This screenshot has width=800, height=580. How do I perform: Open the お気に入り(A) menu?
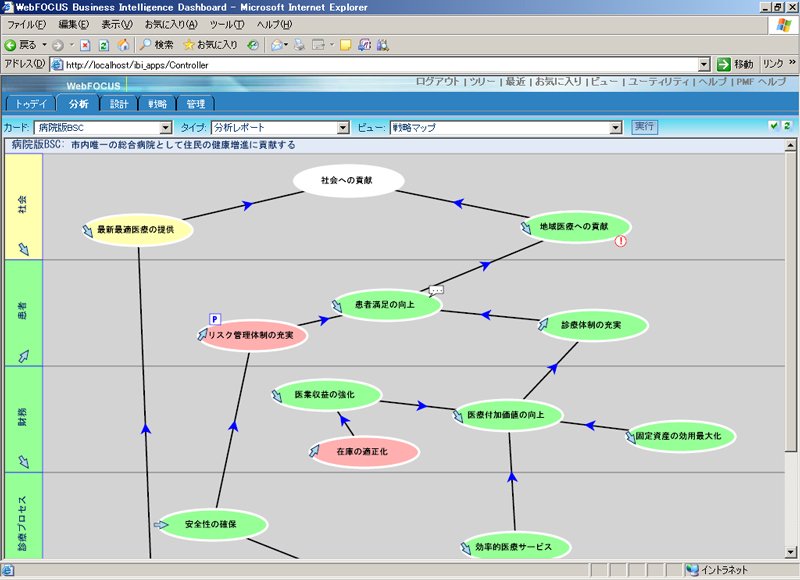pyautogui.click(x=171, y=24)
